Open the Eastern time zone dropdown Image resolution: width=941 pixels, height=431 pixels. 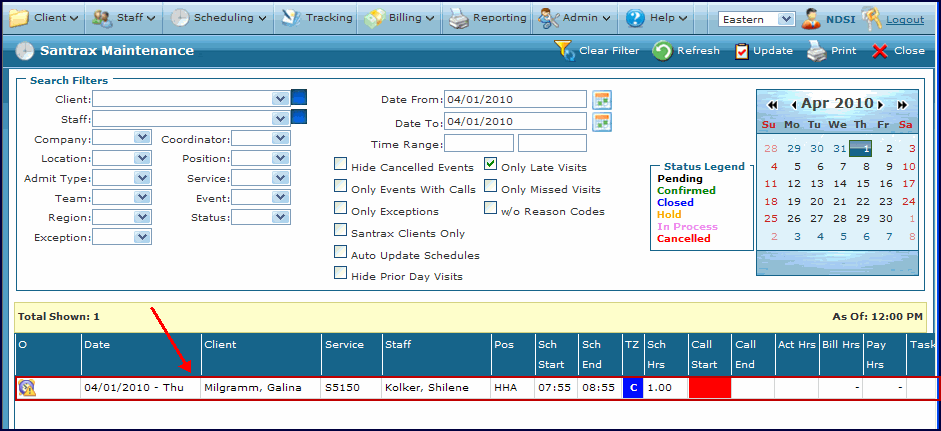pos(785,19)
